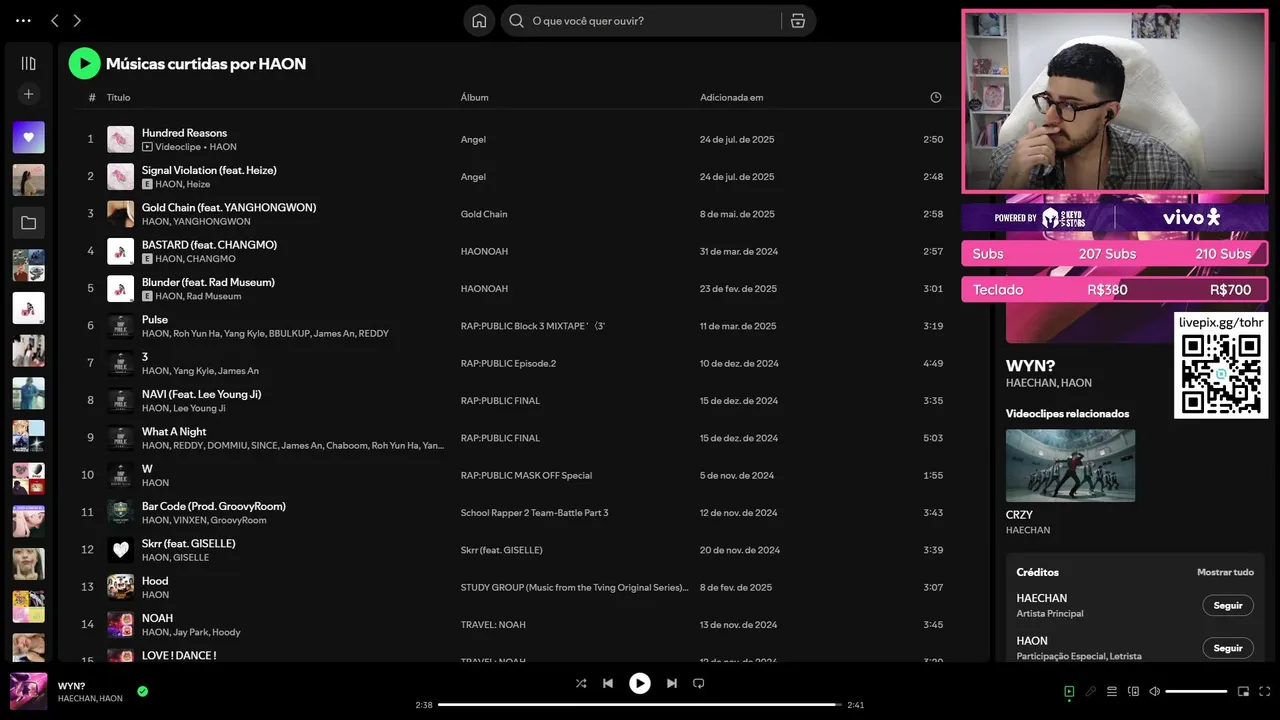Open the Browse icon in search bar
The image size is (1280, 720).
click(797, 21)
